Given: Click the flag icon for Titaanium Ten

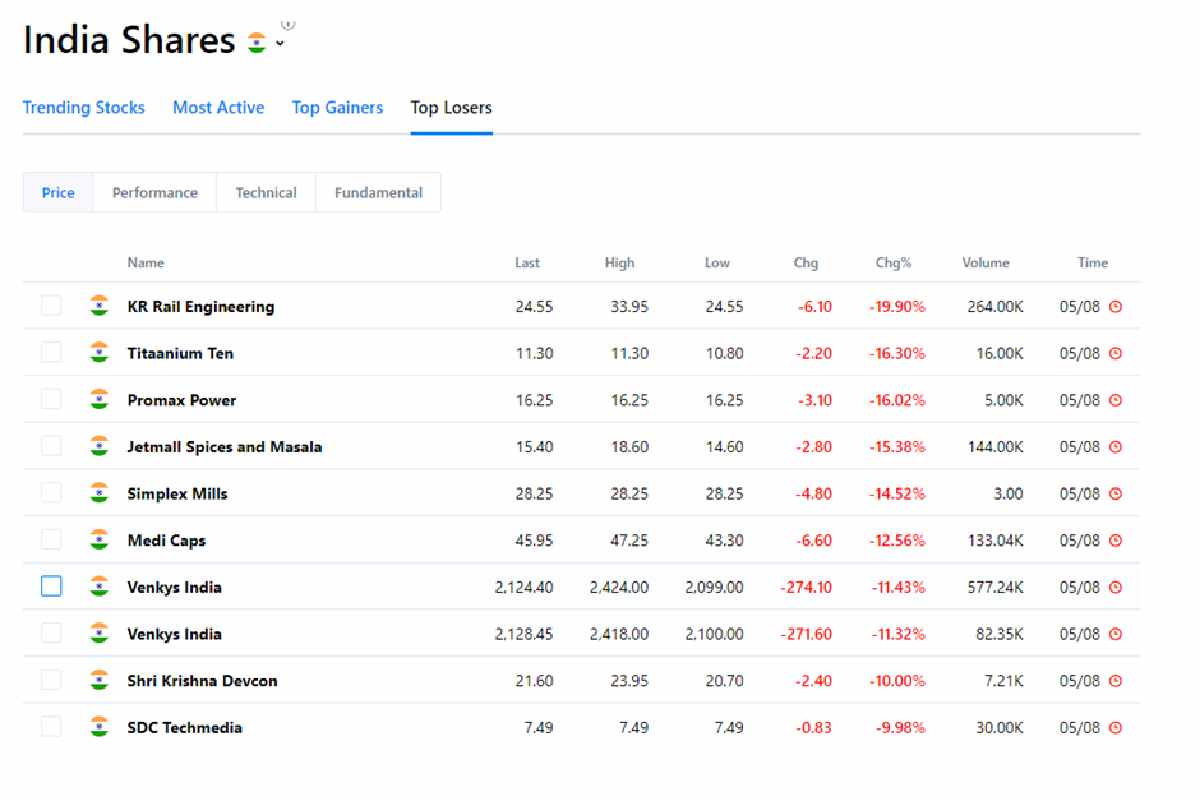Looking at the screenshot, I should pos(98,353).
